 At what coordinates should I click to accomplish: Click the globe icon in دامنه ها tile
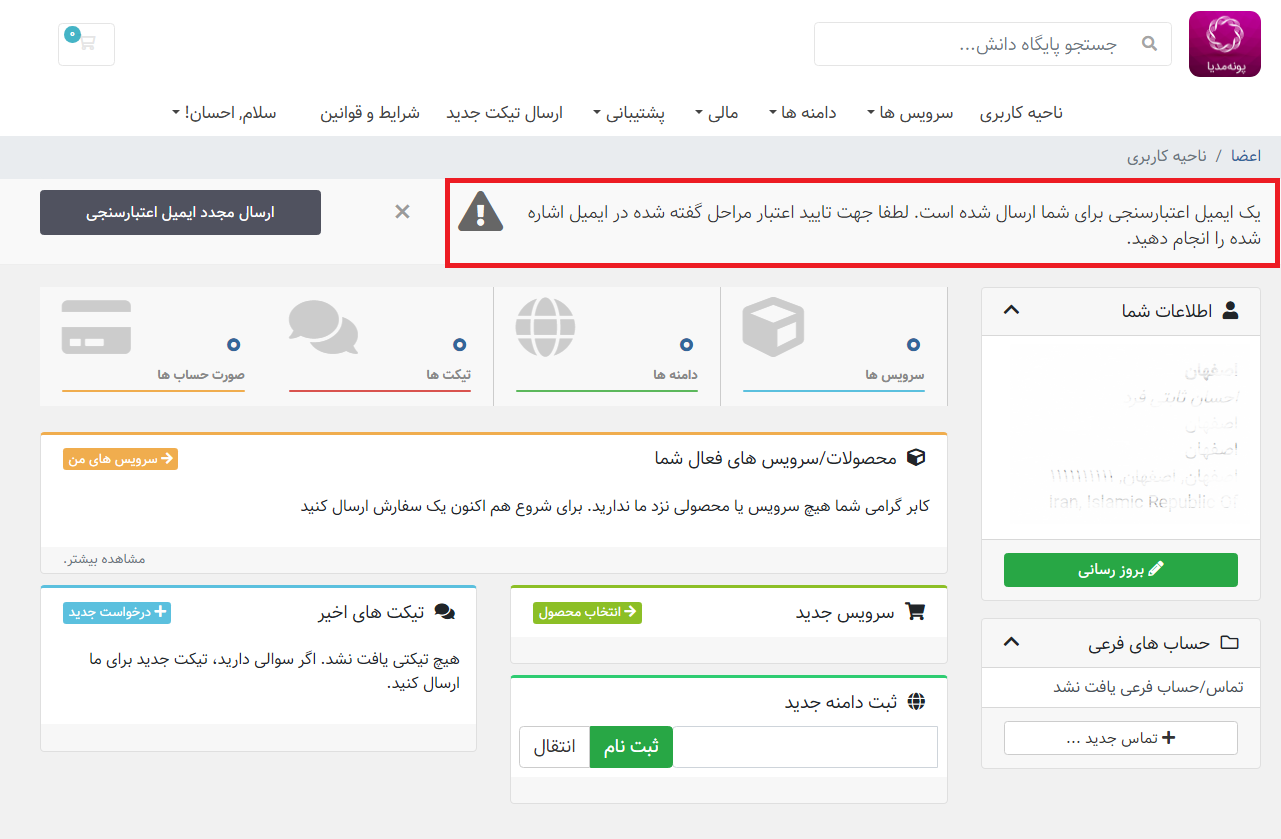(546, 329)
